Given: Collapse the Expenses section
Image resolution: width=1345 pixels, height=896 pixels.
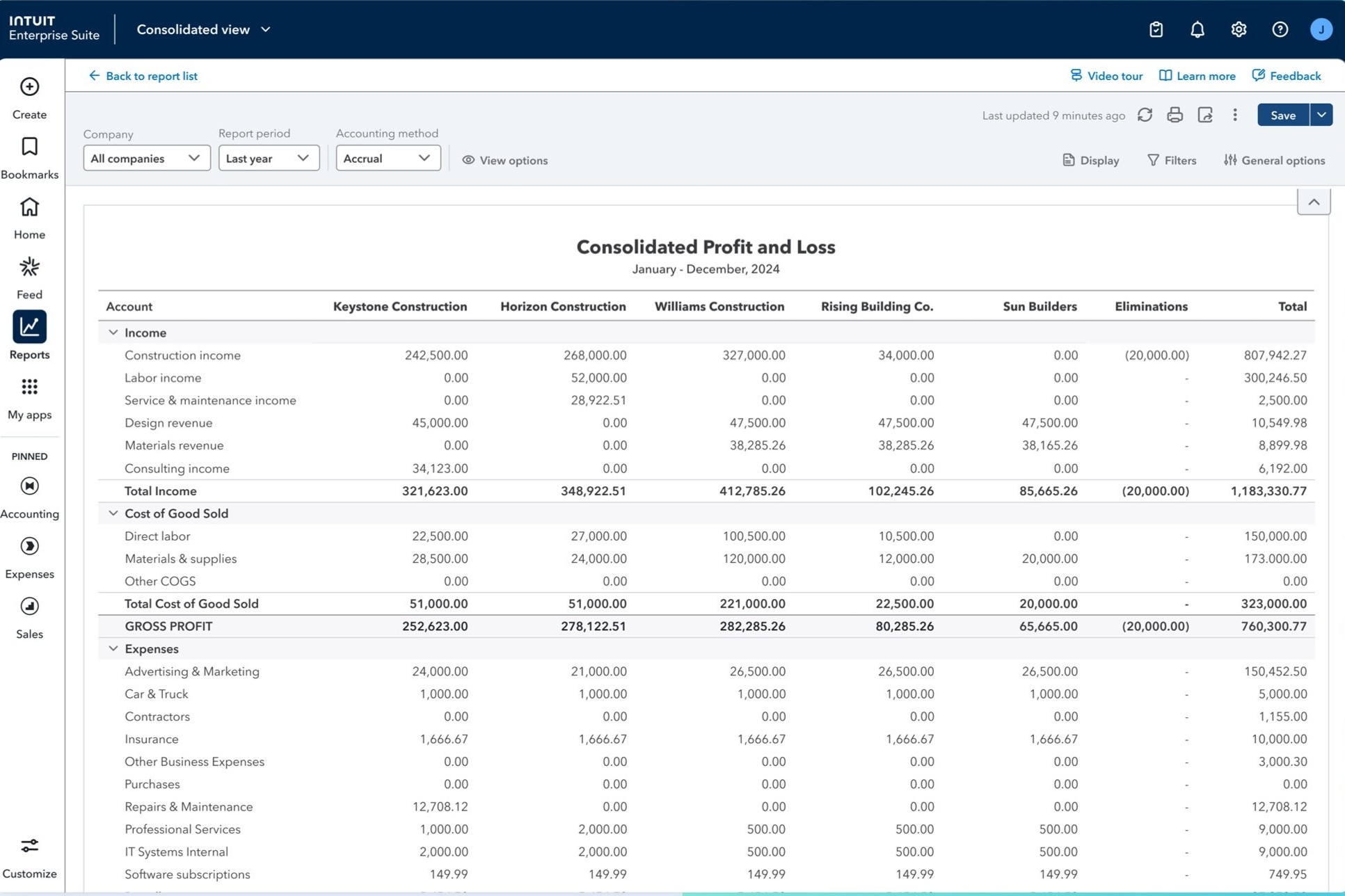Looking at the screenshot, I should [113, 648].
